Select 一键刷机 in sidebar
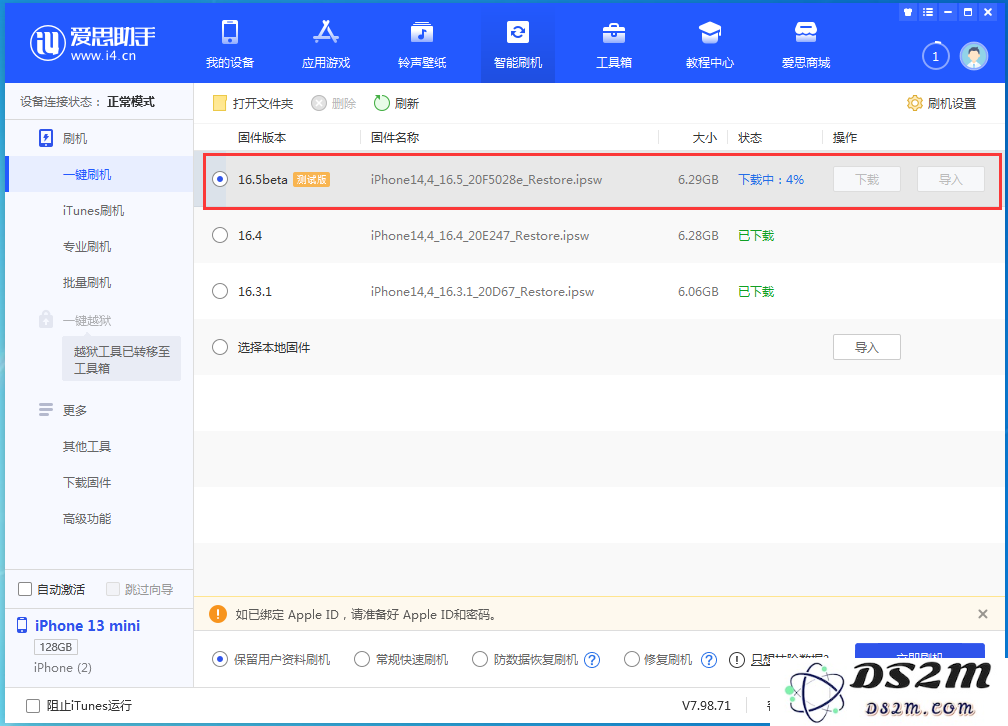The height and width of the screenshot is (726, 1008). [x=87, y=174]
